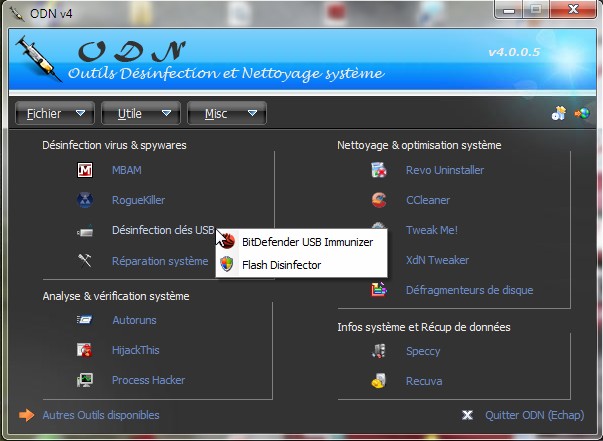
Task: Click the X icon beside Quitter ODN
Action: point(467,415)
